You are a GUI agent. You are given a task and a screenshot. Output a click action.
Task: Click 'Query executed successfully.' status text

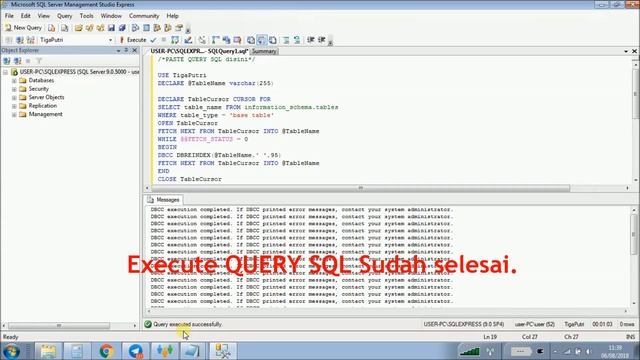point(188,324)
